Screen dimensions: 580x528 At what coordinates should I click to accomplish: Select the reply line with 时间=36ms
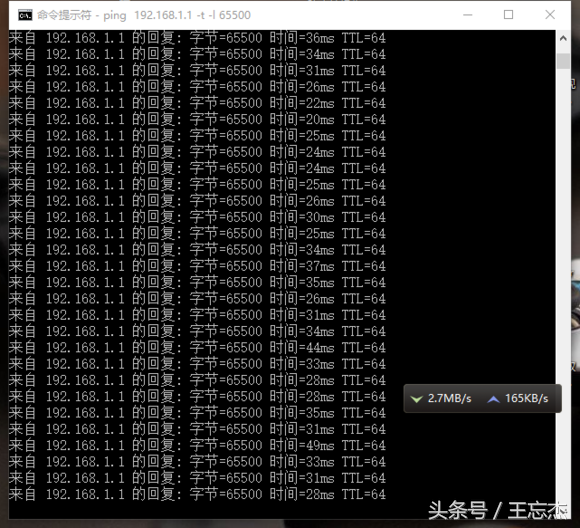pyautogui.click(x=197, y=38)
